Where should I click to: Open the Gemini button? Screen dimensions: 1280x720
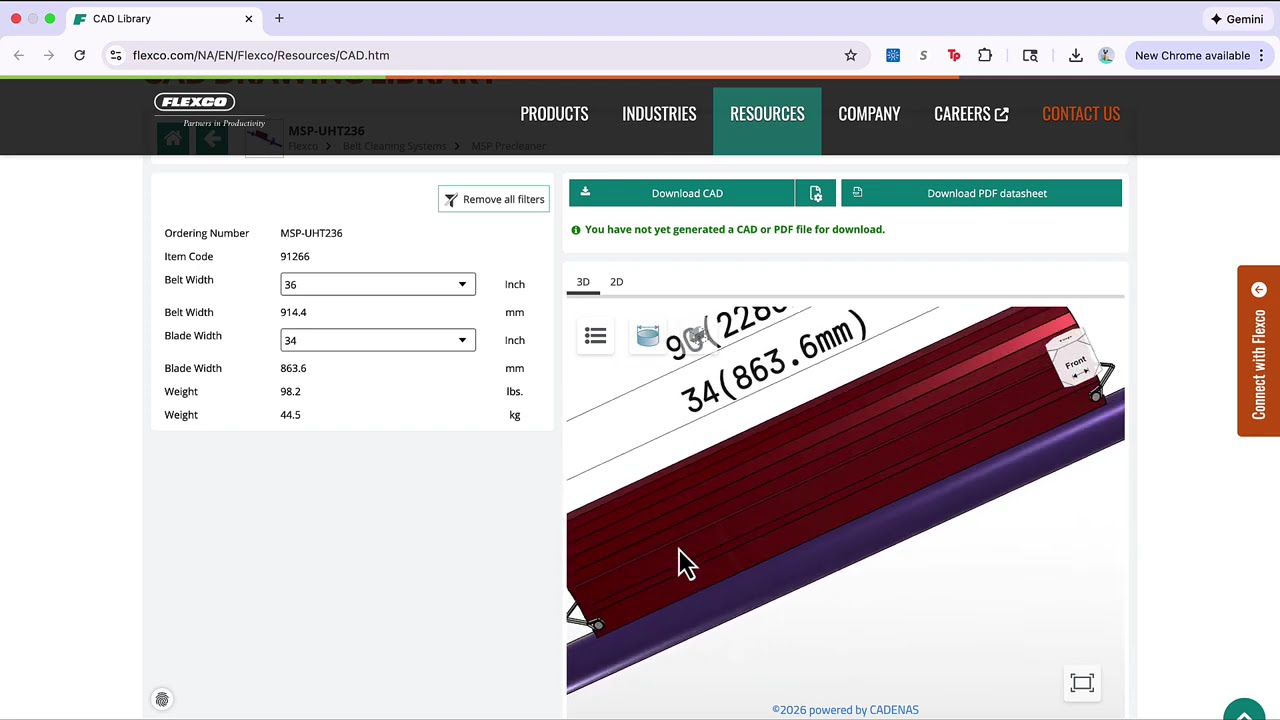1237,19
